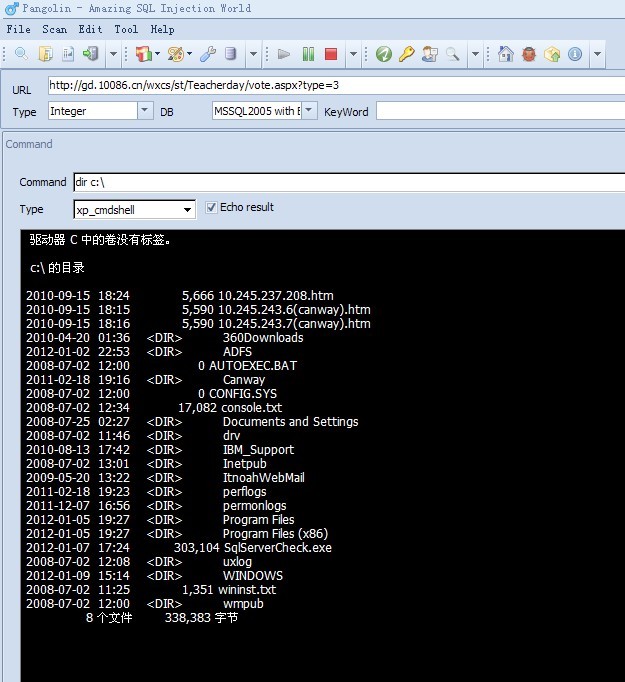Click the red-green blocks toolbar icon
The image size is (625, 682).
[x=144, y=54]
